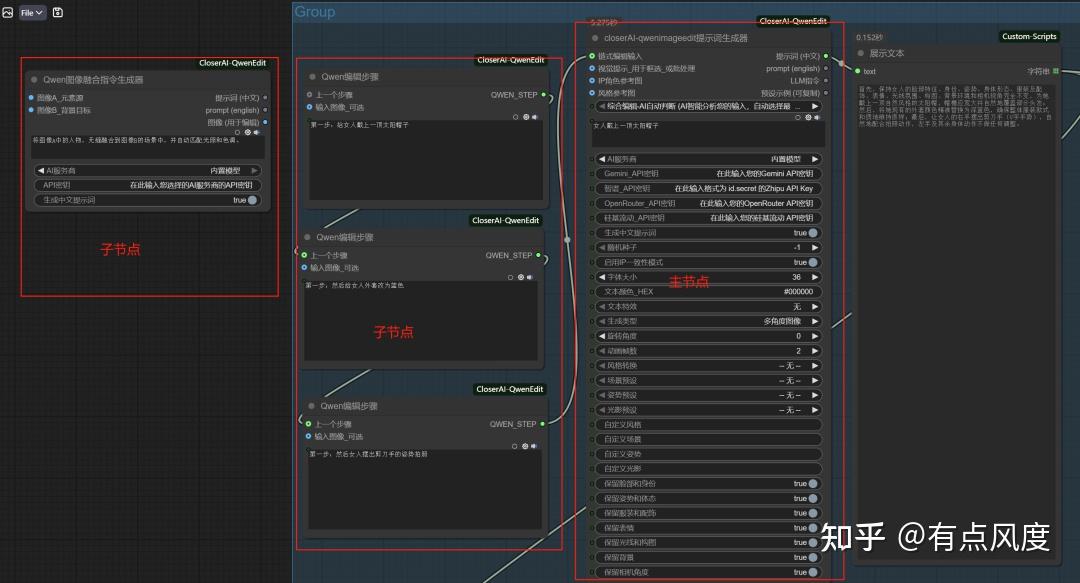This screenshot has width=1080, height=583.
Task: Click the Custom-Scripts badge on 展示文本 node
Action: (1029, 37)
